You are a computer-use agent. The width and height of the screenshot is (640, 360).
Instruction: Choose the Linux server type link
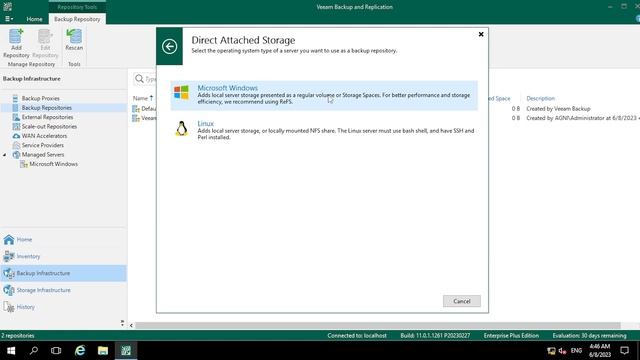[x=205, y=123]
